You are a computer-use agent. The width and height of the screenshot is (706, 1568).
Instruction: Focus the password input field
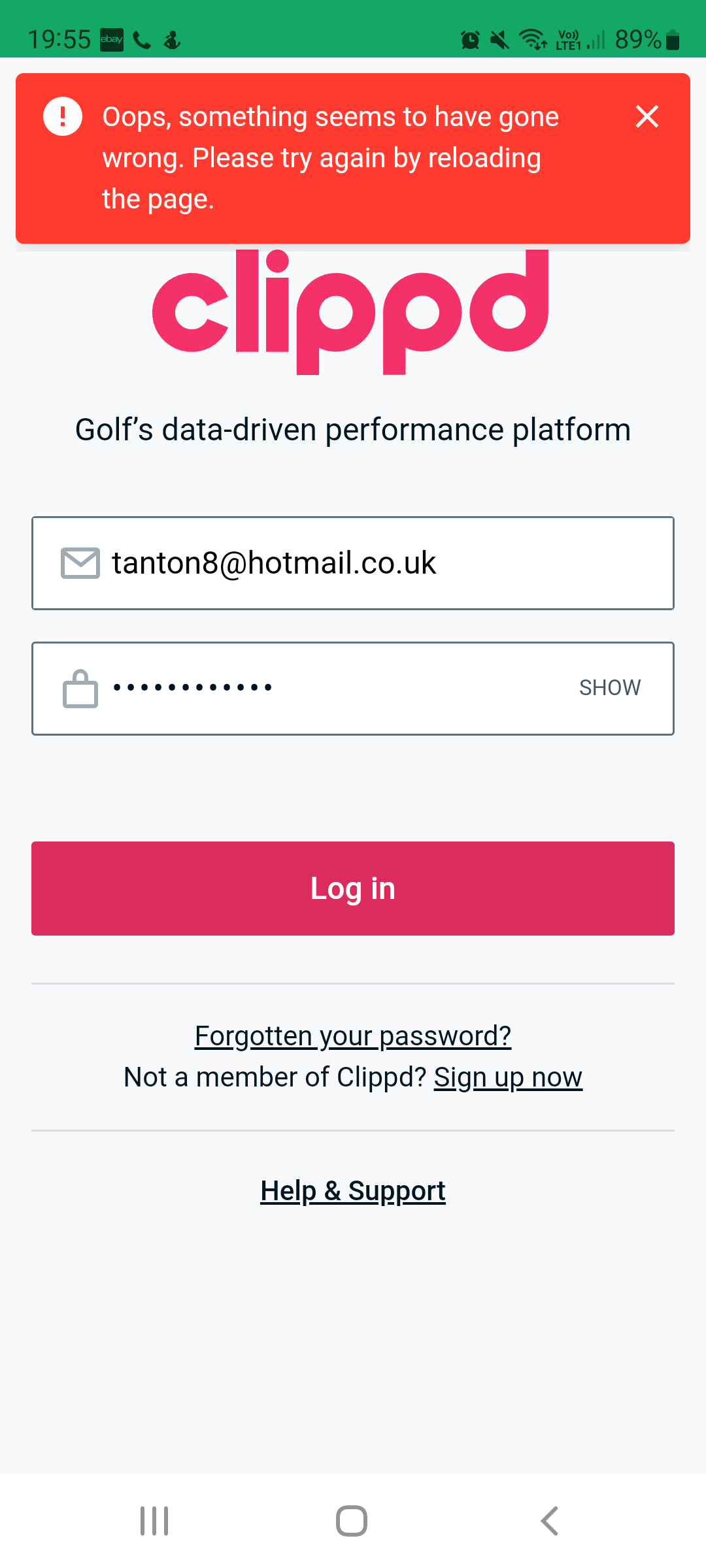pyautogui.click(x=340, y=689)
